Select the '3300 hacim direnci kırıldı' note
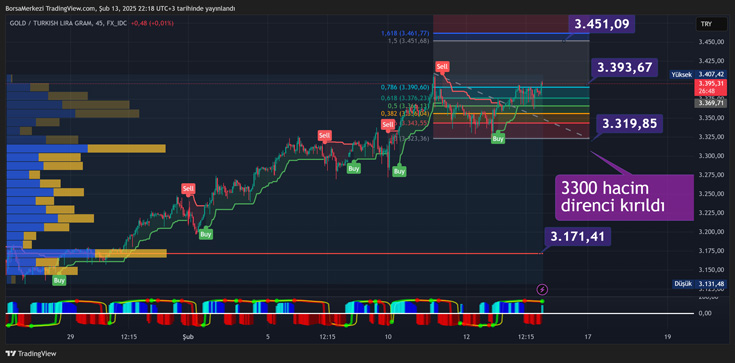The height and width of the screenshot is (363, 735). tap(624, 197)
